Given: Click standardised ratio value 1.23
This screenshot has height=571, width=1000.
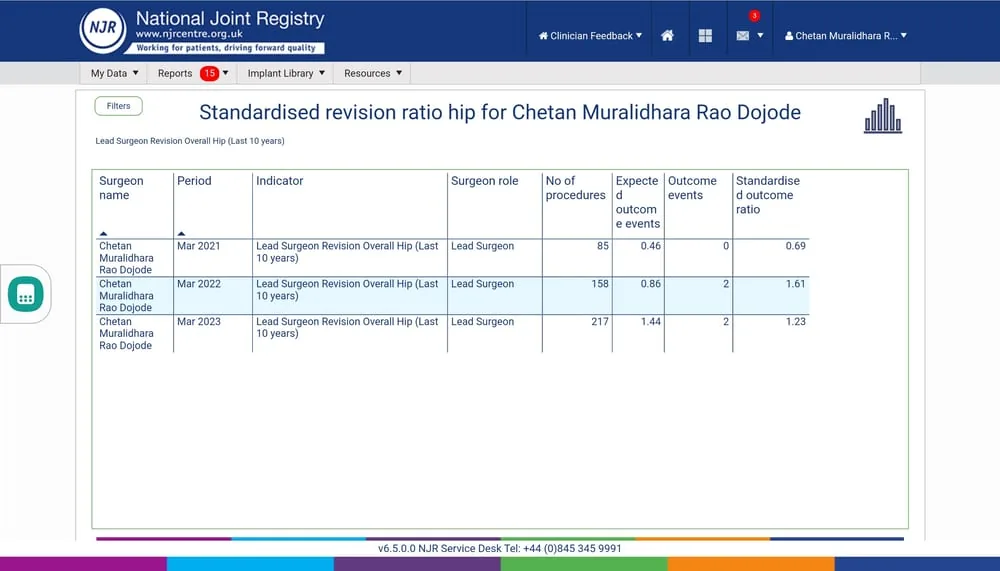Looking at the screenshot, I should 795,321.
